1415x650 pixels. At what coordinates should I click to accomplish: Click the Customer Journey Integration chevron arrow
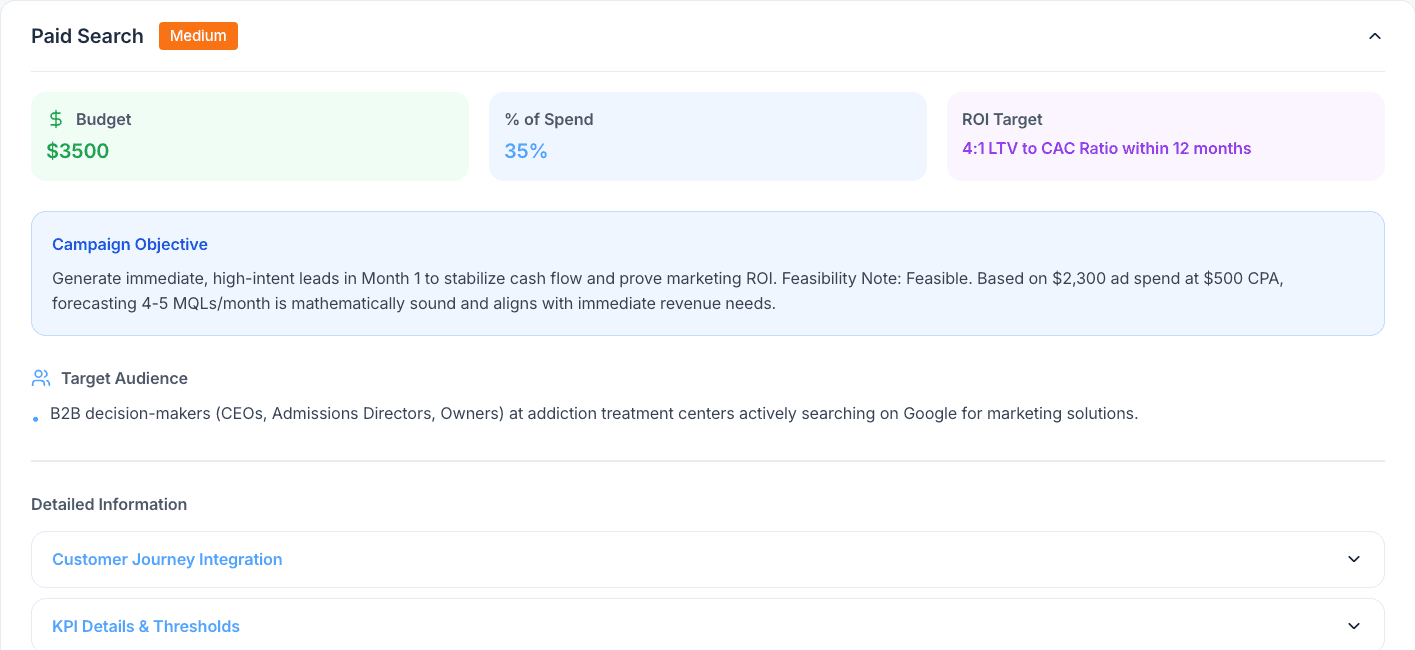pyautogui.click(x=1354, y=559)
